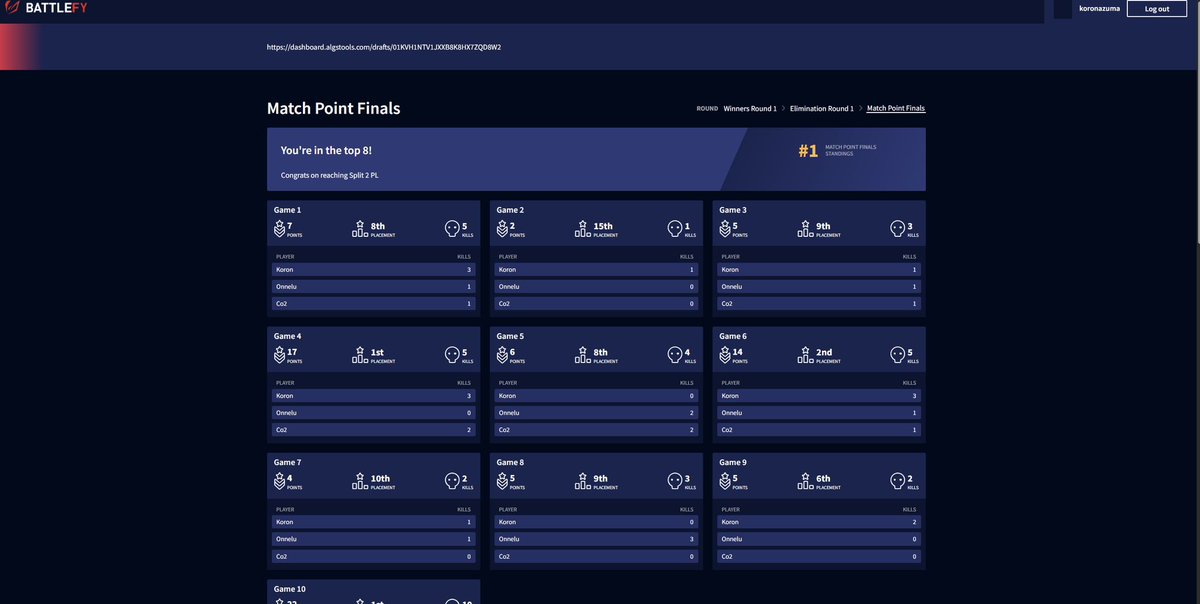Click the Game 6 points medal icon

tap(725, 355)
